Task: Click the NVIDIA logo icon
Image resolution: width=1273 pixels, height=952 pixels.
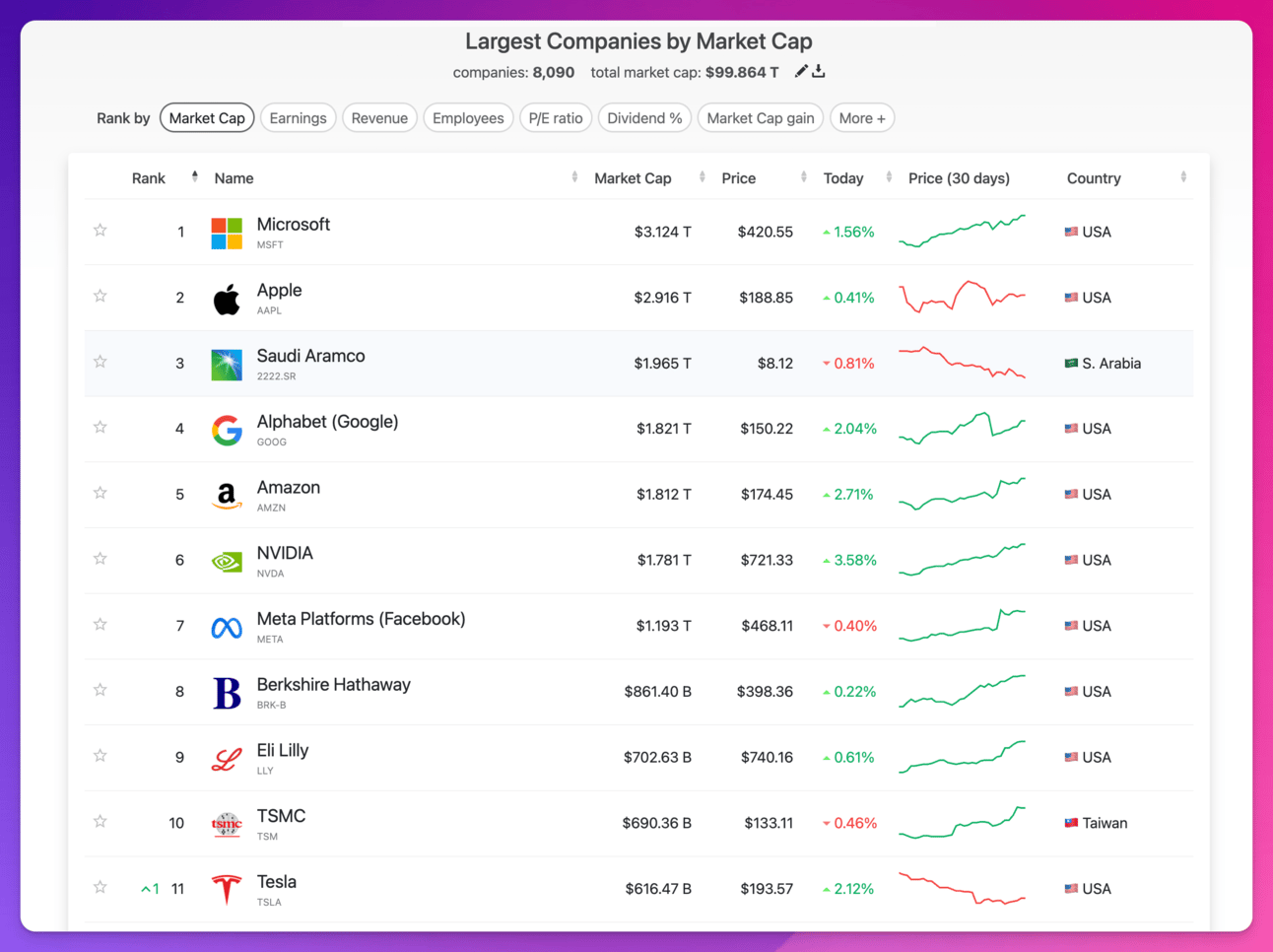Action: (227, 562)
